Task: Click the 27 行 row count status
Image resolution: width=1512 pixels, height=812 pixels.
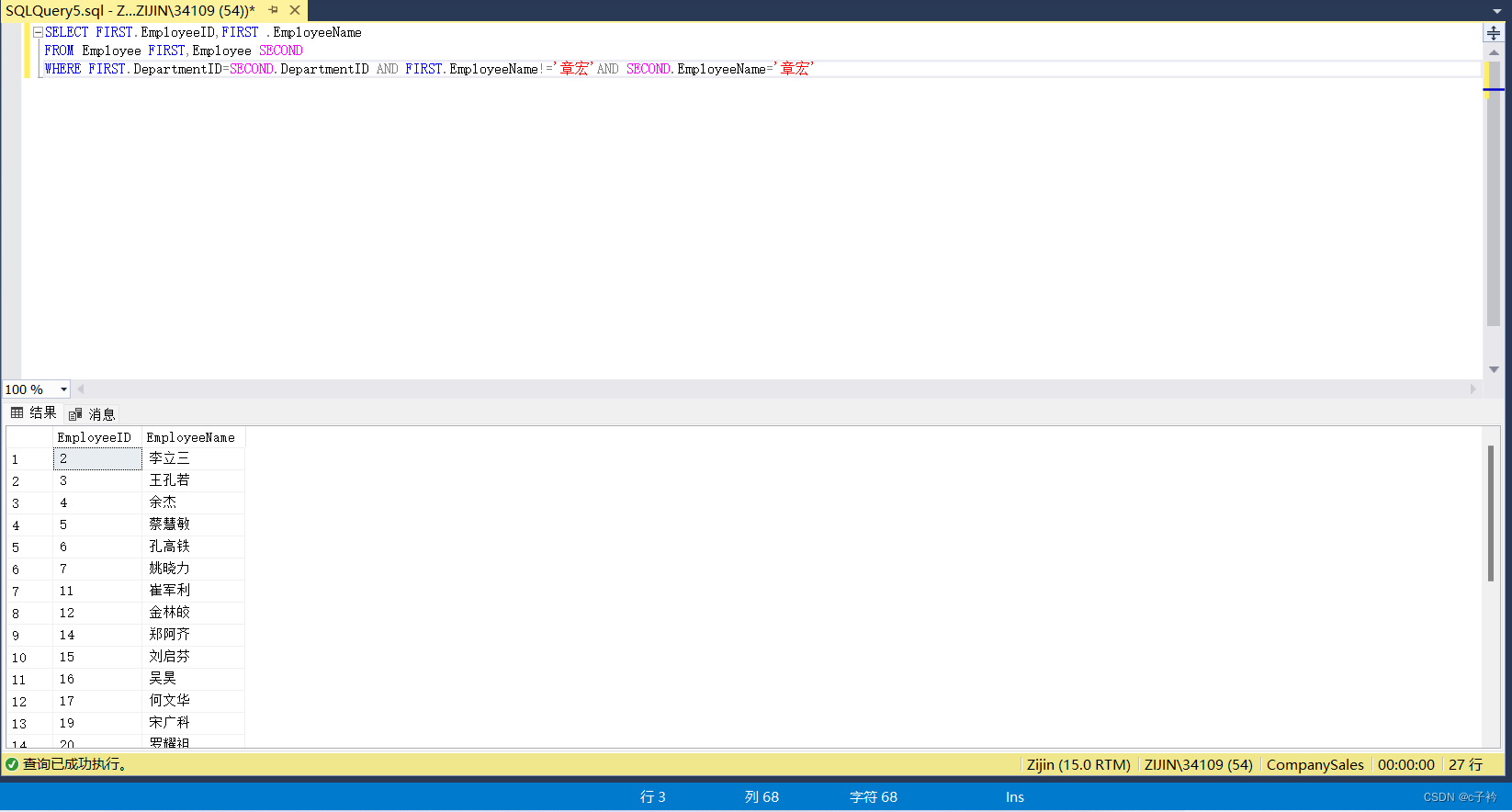Action: tap(1465, 764)
